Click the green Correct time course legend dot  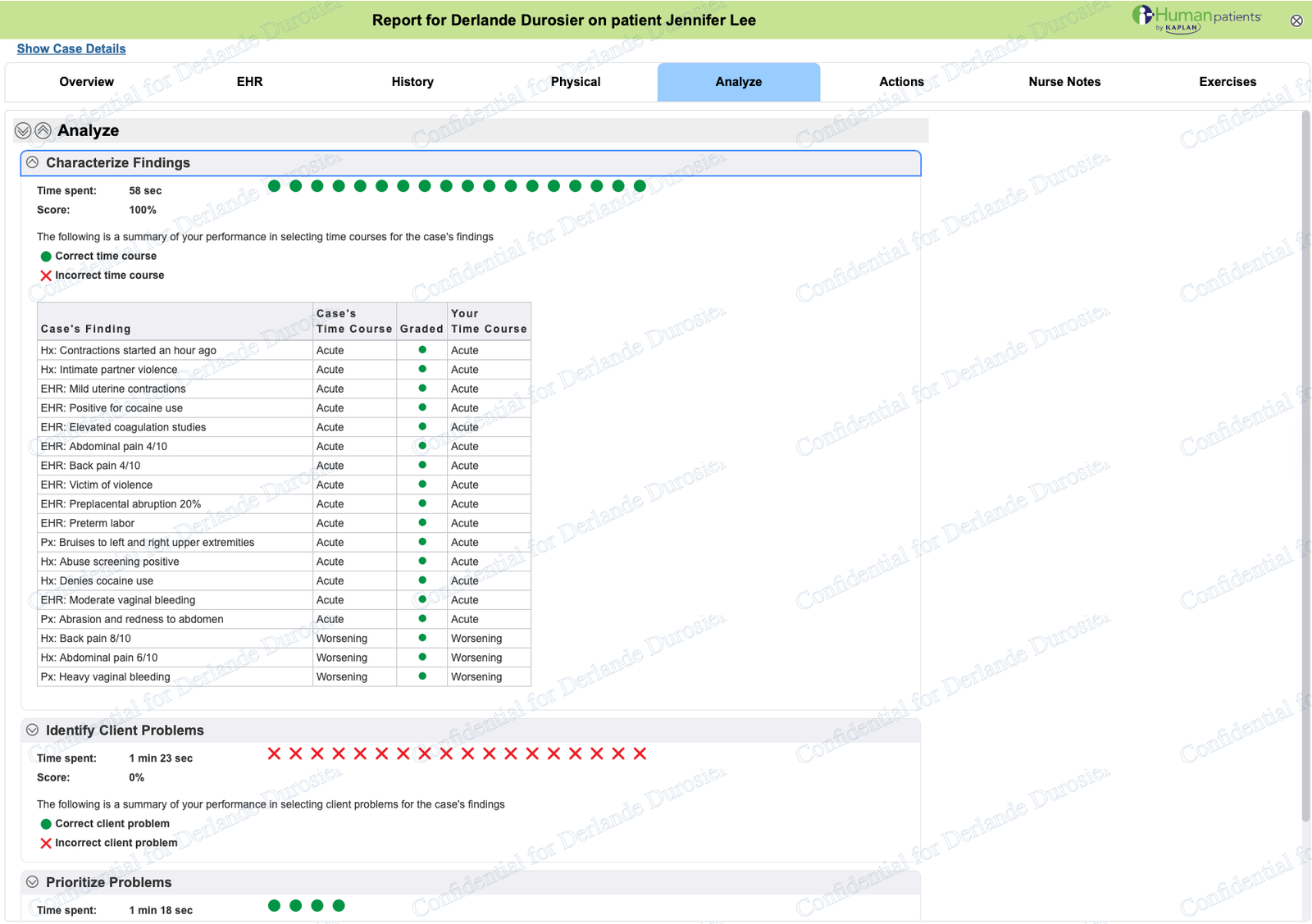(x=46, y=257)
